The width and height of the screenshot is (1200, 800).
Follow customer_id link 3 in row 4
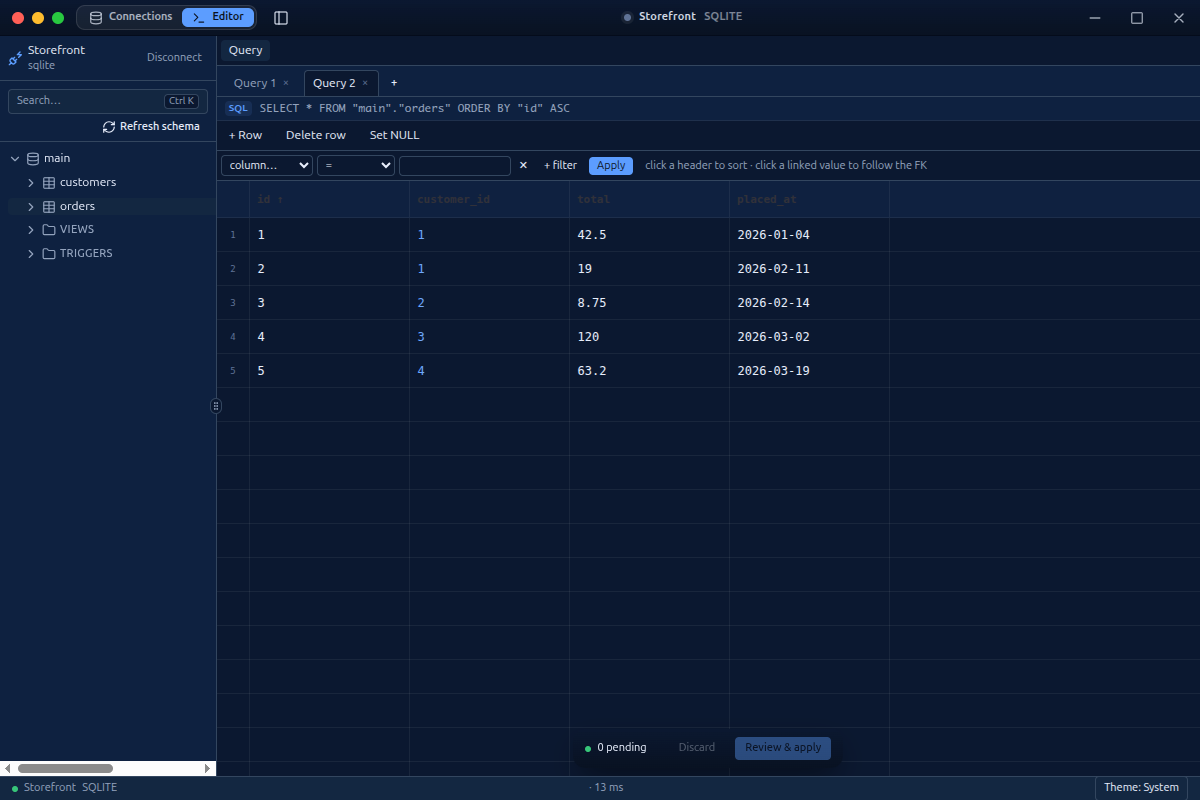421,337
